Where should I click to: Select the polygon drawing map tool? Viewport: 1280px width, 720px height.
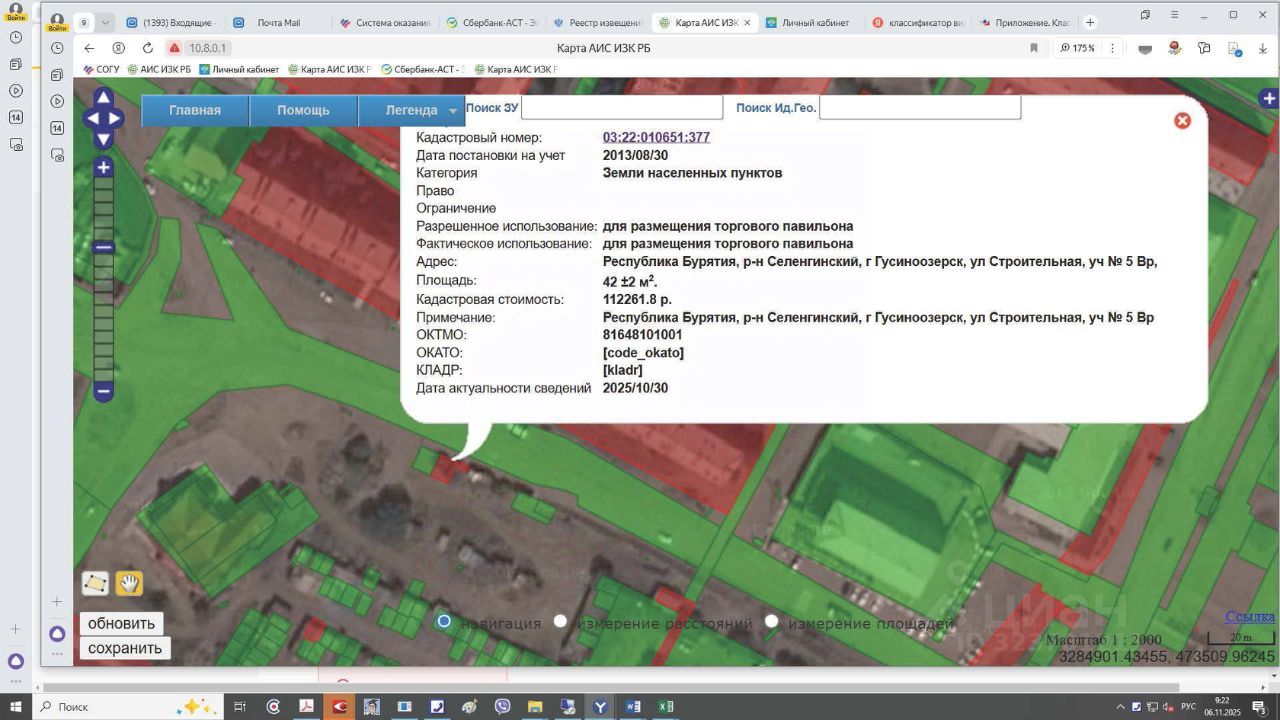95,583
